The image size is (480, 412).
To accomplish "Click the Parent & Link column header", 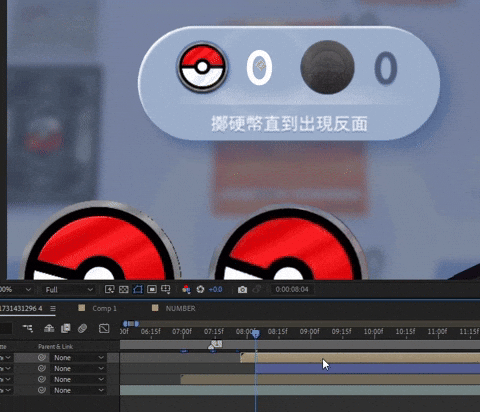I will pyautogui.click(x=55, y=347).
